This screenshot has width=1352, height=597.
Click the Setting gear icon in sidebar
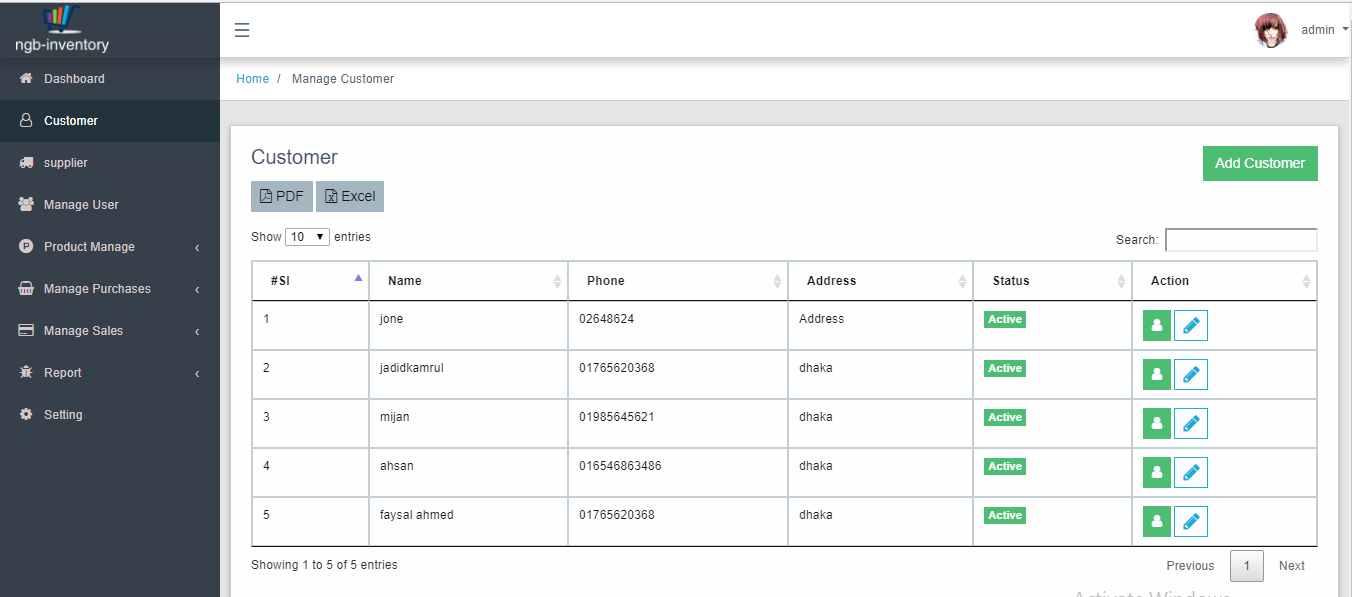[26, 414]
